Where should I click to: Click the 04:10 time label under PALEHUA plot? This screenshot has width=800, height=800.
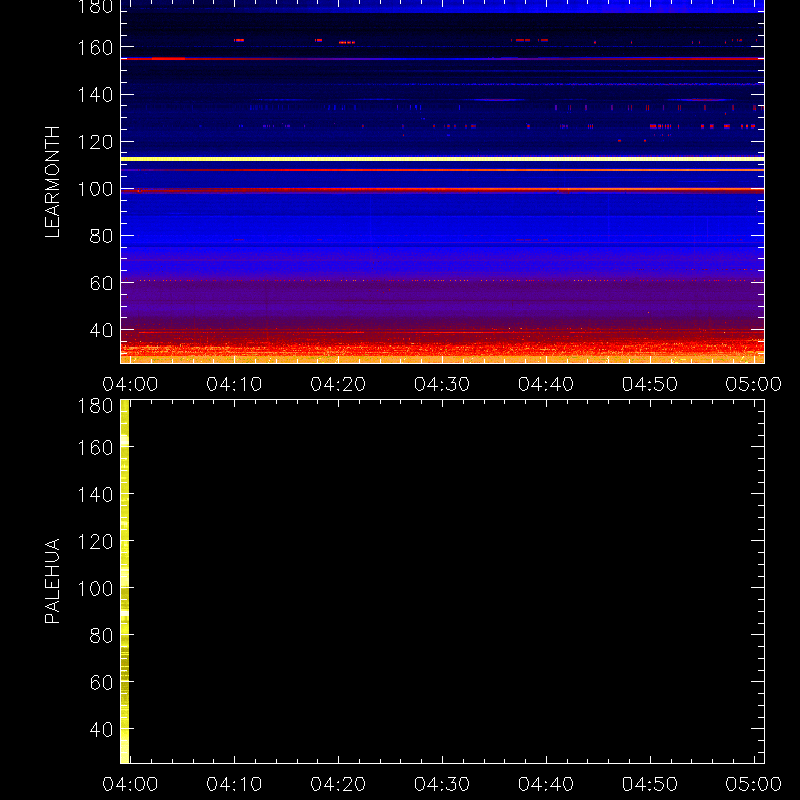pos(234,784)
